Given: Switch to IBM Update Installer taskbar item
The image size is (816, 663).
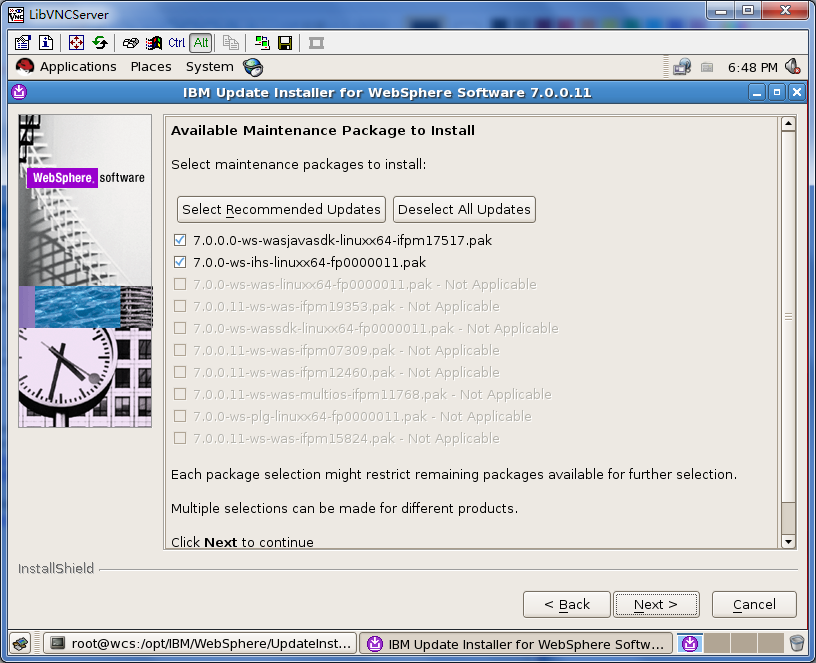Looking at the screenshot, I should click(x=516, y=644).
